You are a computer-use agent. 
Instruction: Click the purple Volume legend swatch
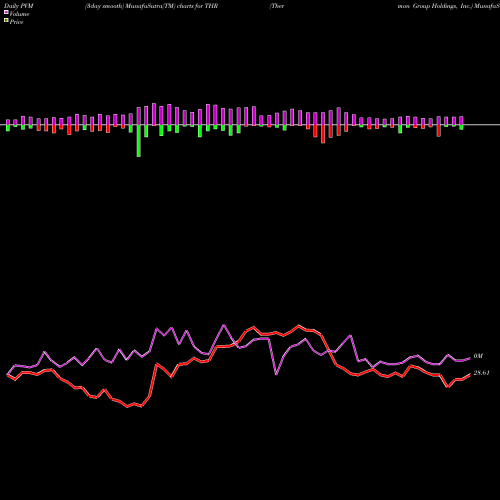coord(6,13)
